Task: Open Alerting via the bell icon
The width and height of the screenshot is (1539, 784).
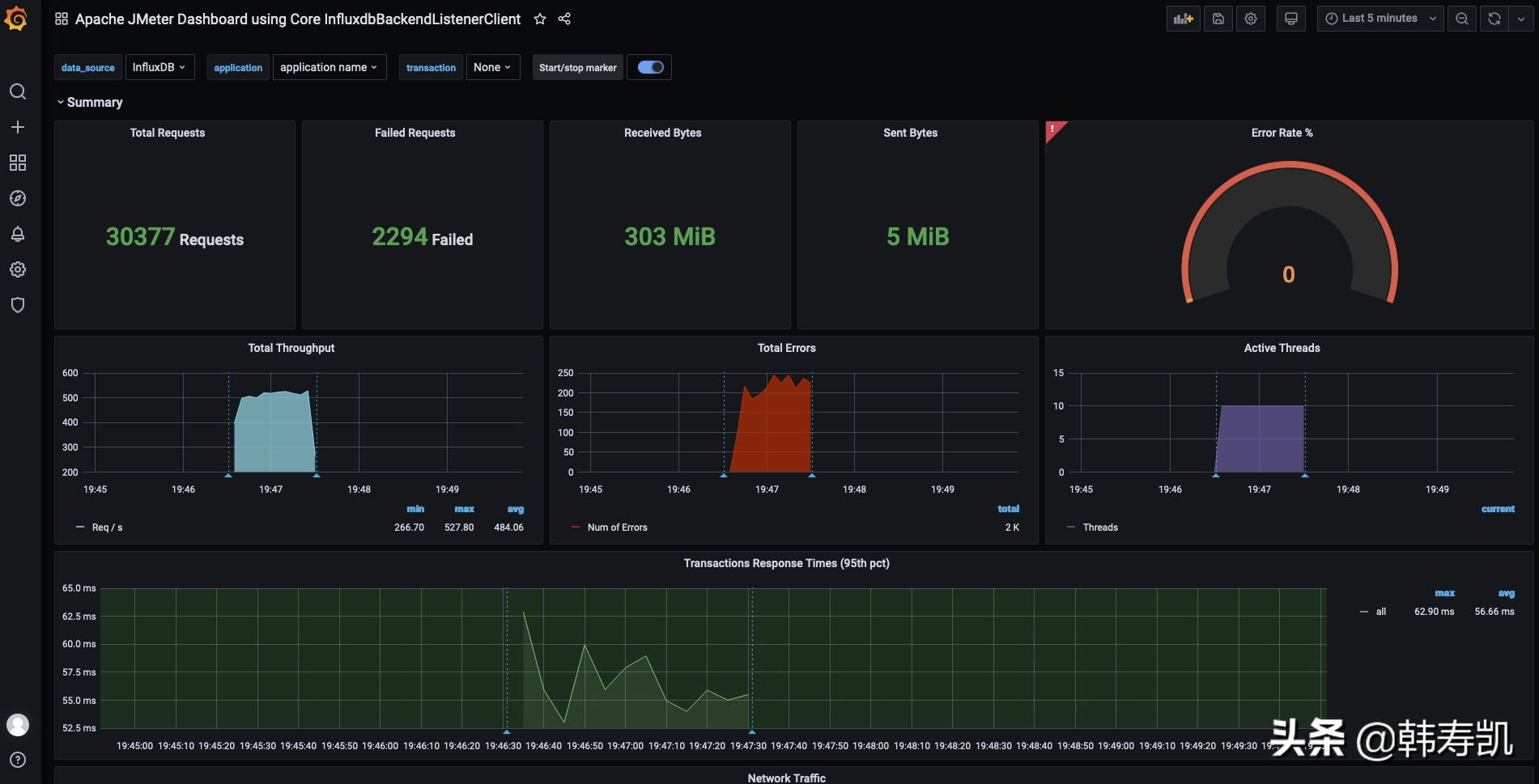Action: pyautogui.click(x=18, y=234)
